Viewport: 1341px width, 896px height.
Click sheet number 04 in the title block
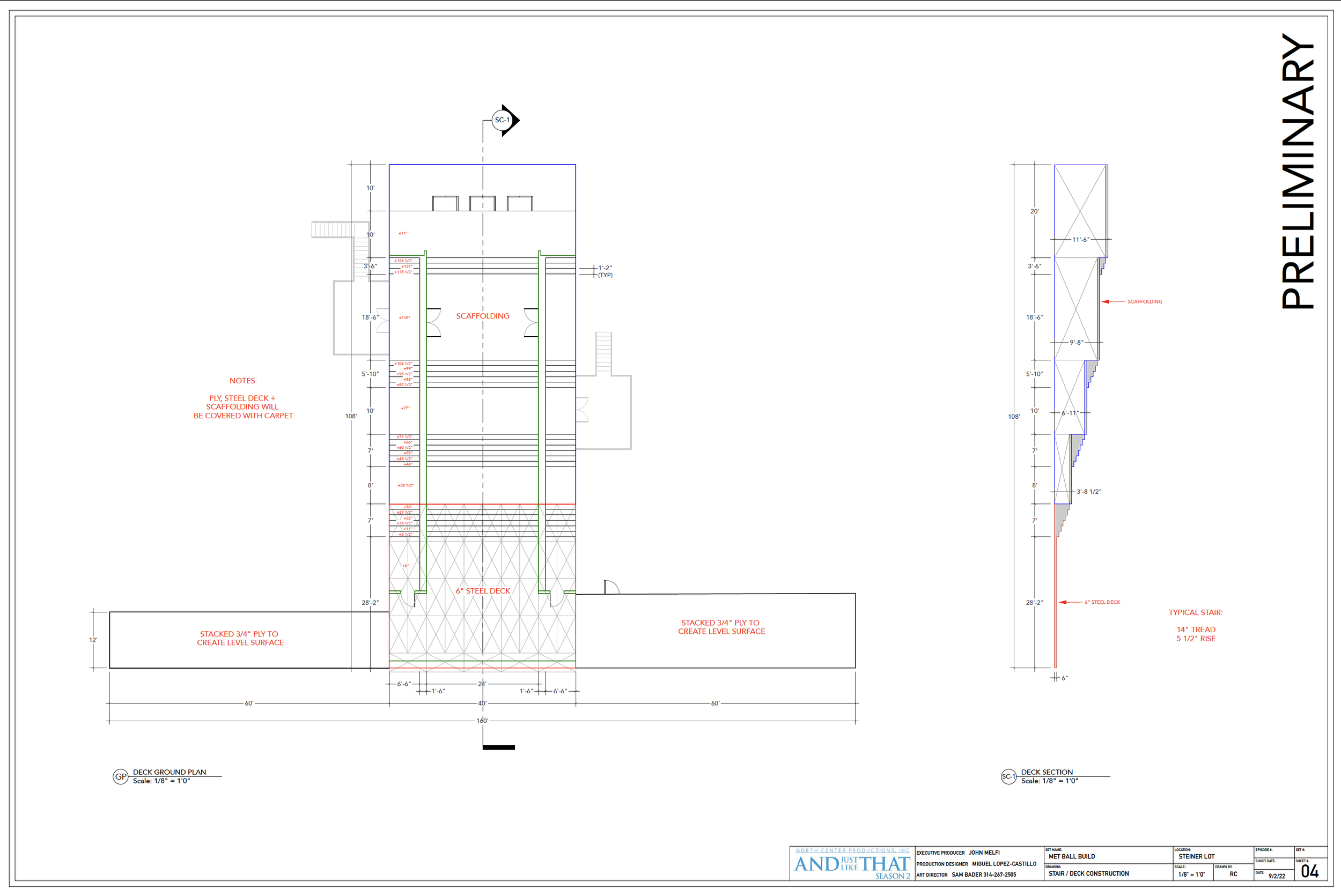1309,871
